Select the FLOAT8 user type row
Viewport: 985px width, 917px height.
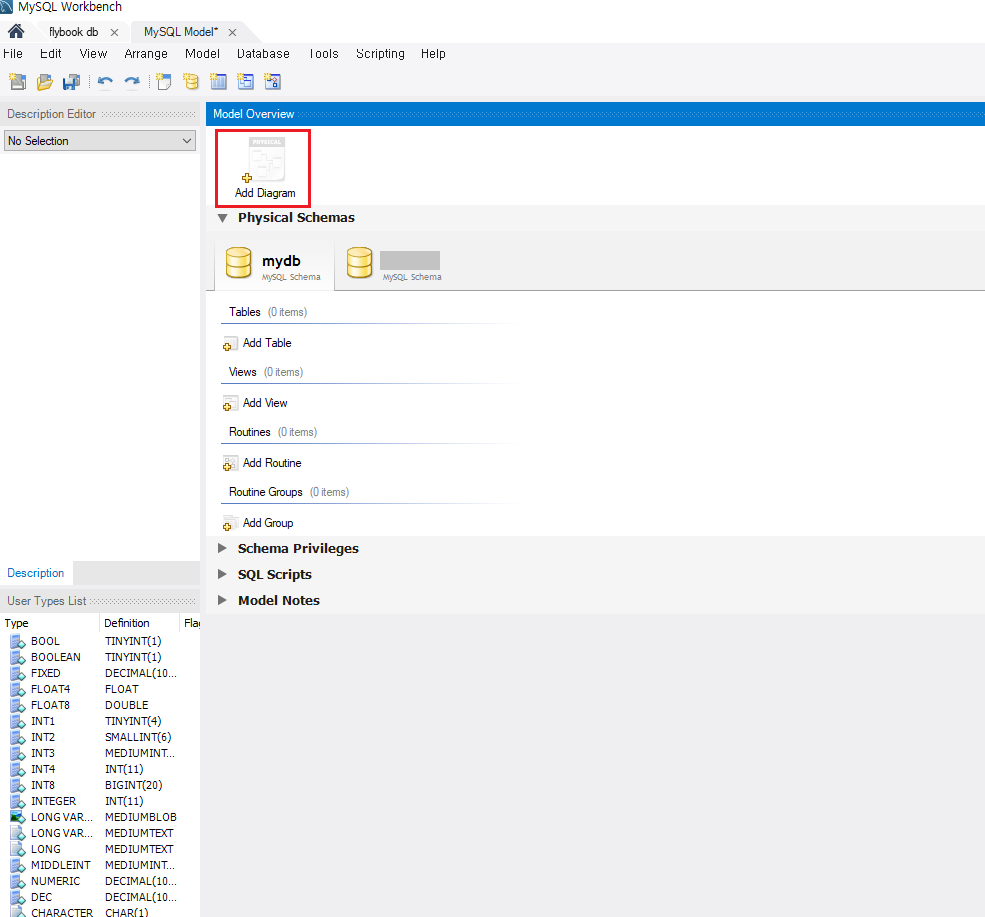coord(101,705)
